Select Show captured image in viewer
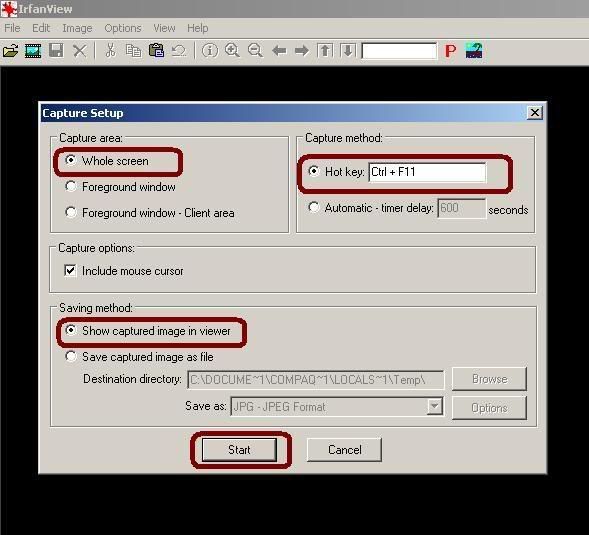This screenshot has height=535, width=589. (x=71, y=330)
